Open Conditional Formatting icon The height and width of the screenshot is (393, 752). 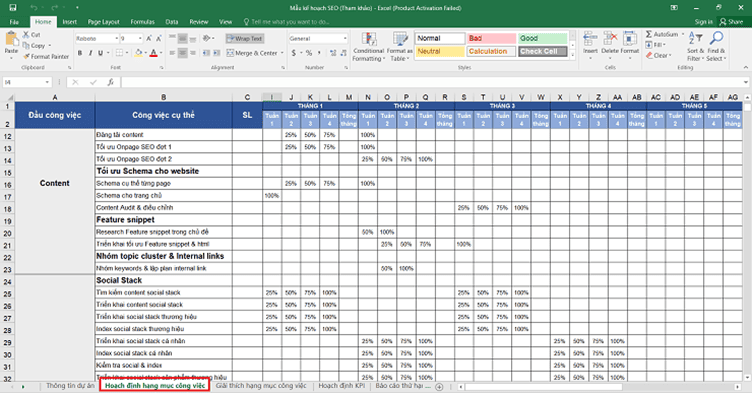coord(369,40)
